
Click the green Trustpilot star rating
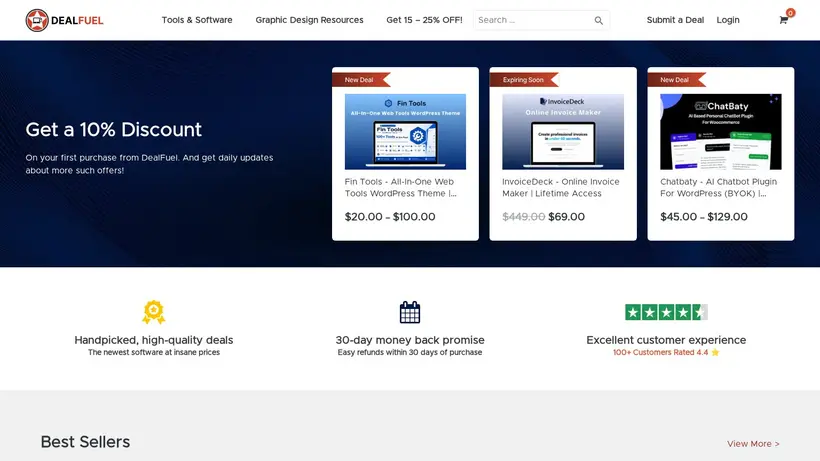[x=666, y=312]
